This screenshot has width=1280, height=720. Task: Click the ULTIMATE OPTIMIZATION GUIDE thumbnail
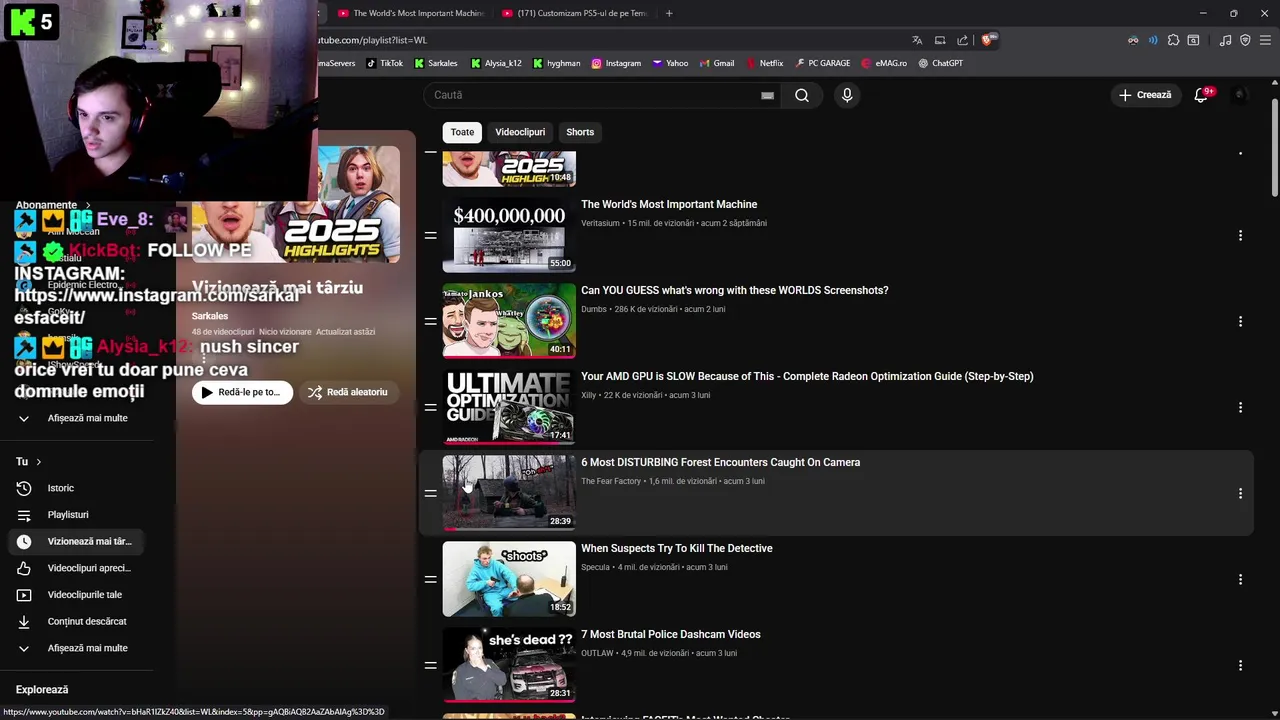click(509, 407)
